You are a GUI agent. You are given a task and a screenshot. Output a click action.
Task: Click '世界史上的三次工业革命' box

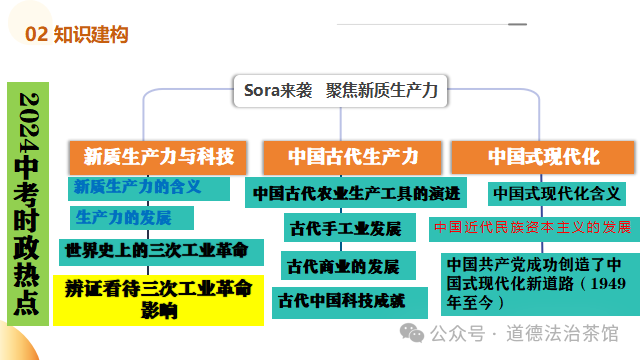161,252
